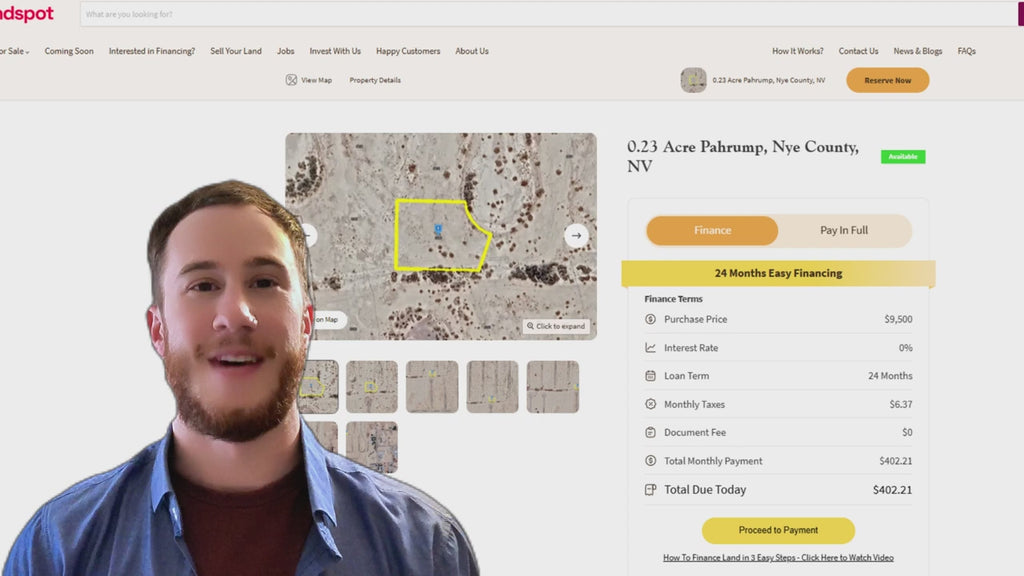Click the Property Details tab link
Image resolution: width=1024 pixels, height=576 pixels.
375,80
